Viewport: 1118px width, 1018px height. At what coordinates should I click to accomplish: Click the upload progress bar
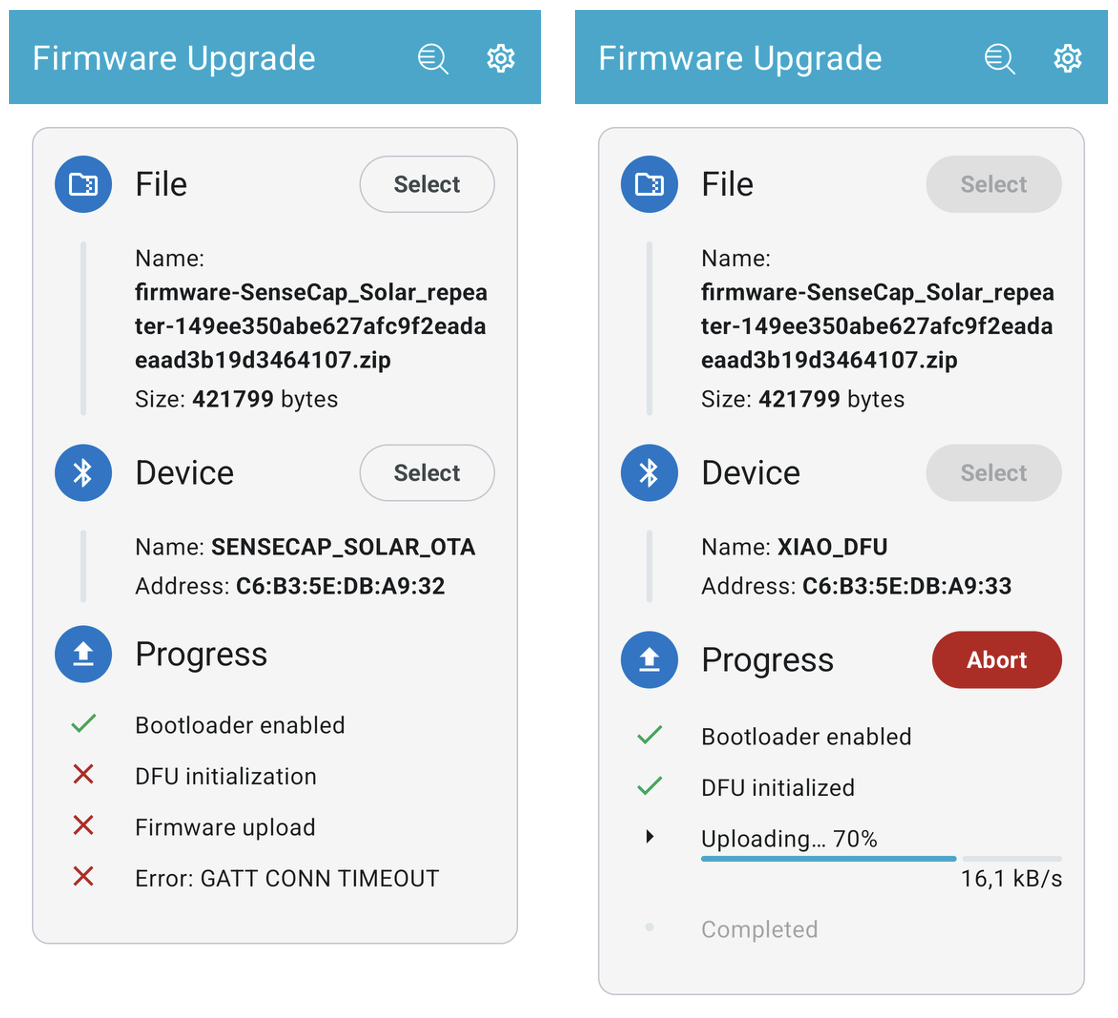coord(881,859)
